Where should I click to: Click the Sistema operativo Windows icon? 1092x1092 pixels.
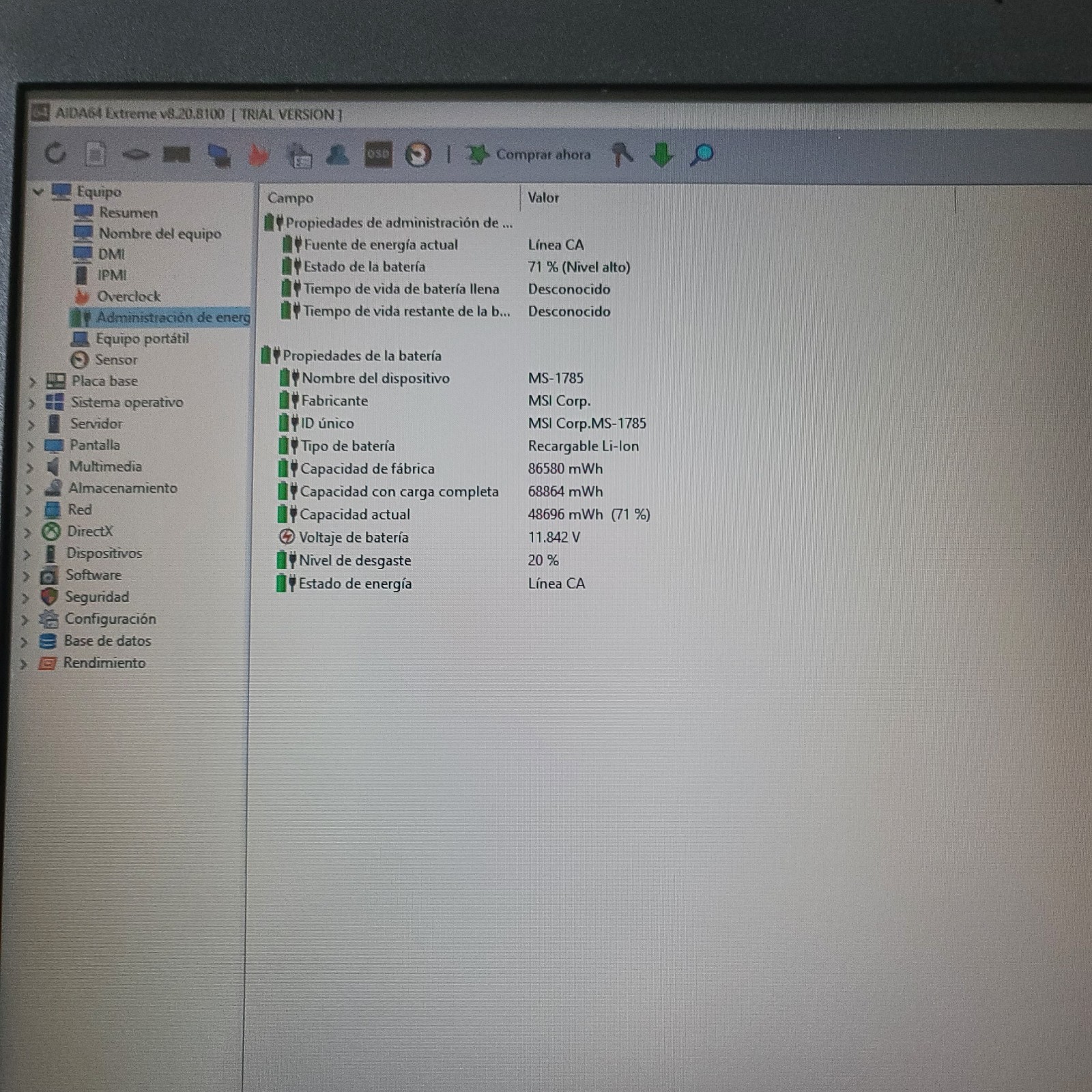(x=55, y=402)
